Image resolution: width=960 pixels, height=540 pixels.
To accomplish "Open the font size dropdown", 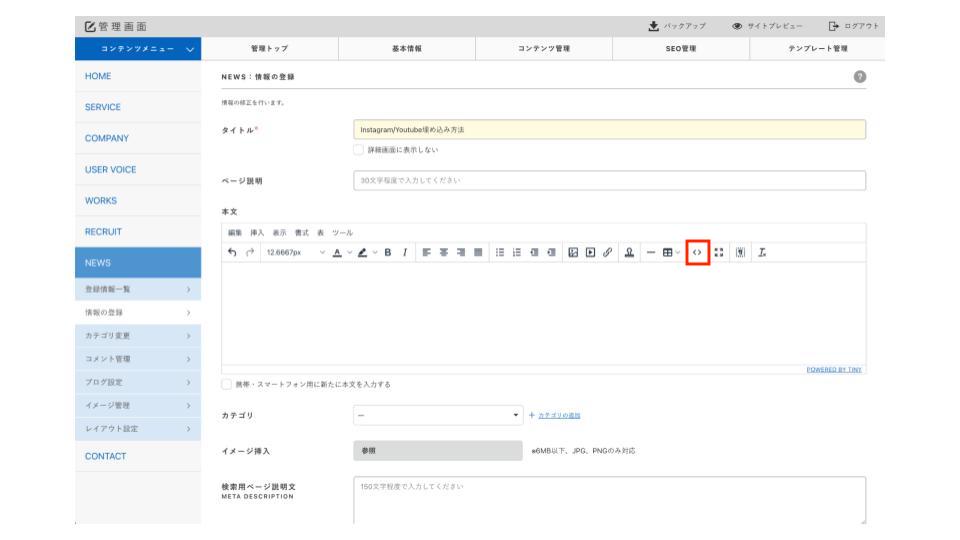I will (295, 252).
